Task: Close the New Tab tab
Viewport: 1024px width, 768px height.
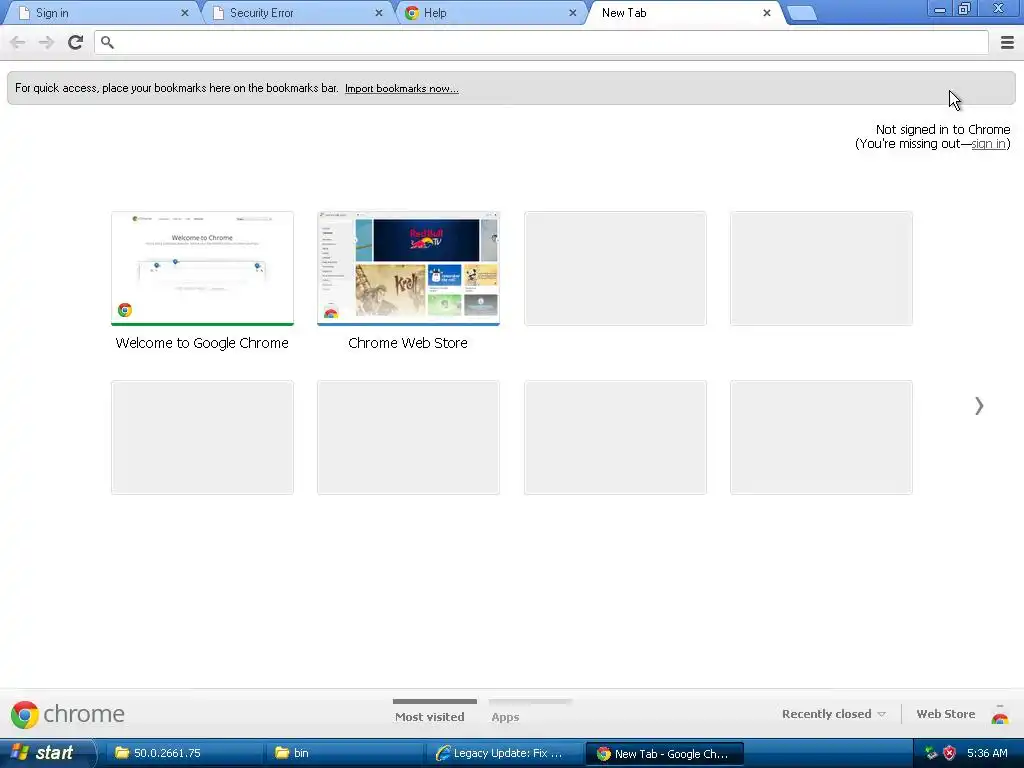Action: coord(767,13)
